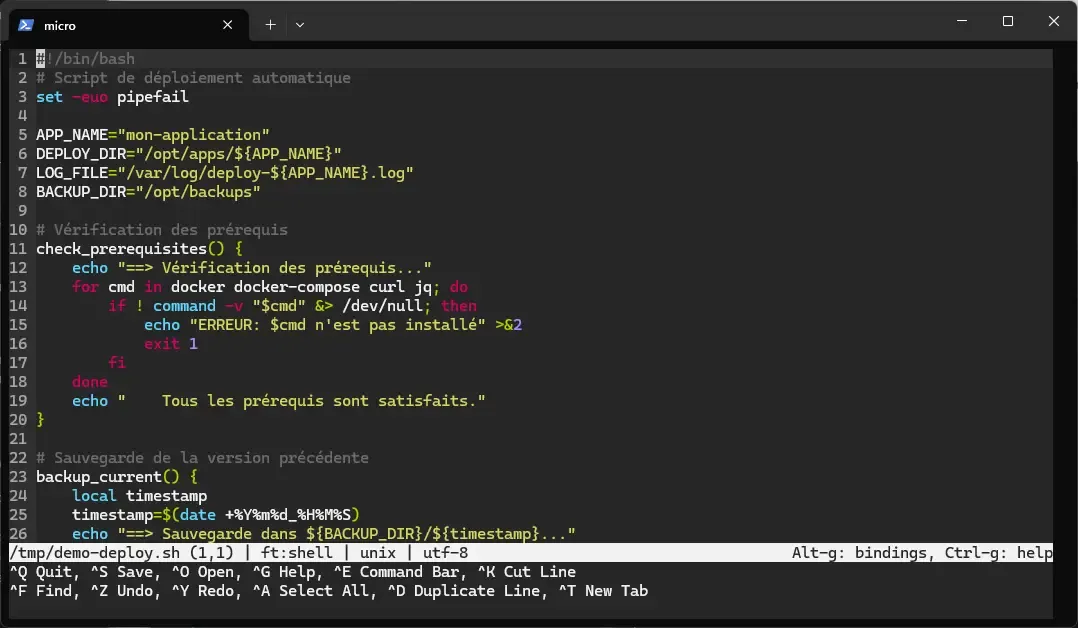Minimize the terminal window
This screenshot has height=628, width=1078.
pos(960,21)
